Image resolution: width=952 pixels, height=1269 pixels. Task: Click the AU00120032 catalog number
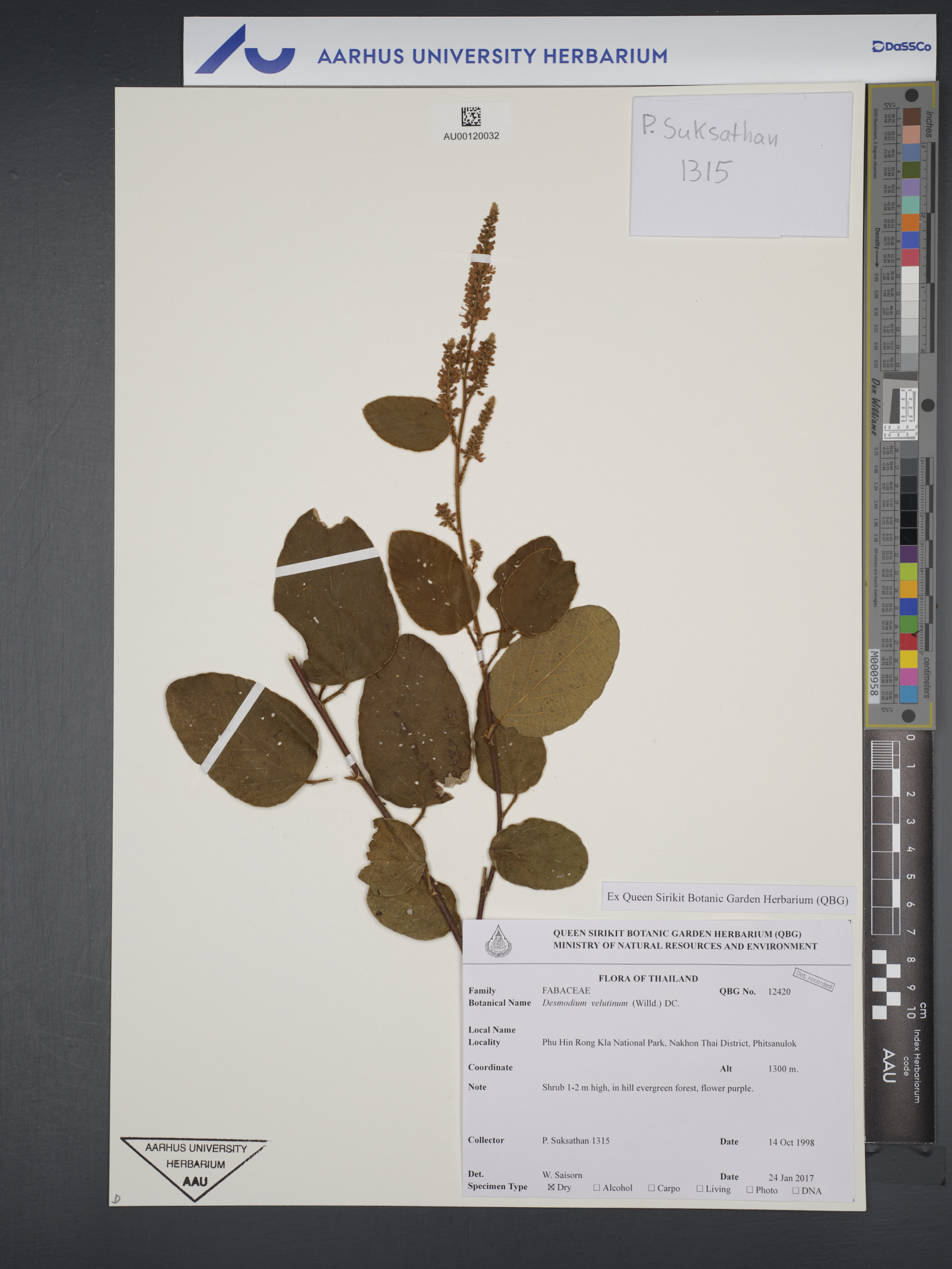coord(471,136)
